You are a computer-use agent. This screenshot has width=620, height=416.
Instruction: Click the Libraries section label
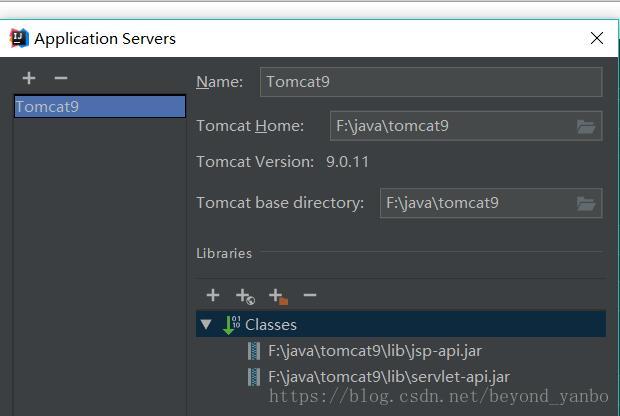[224, 253]
